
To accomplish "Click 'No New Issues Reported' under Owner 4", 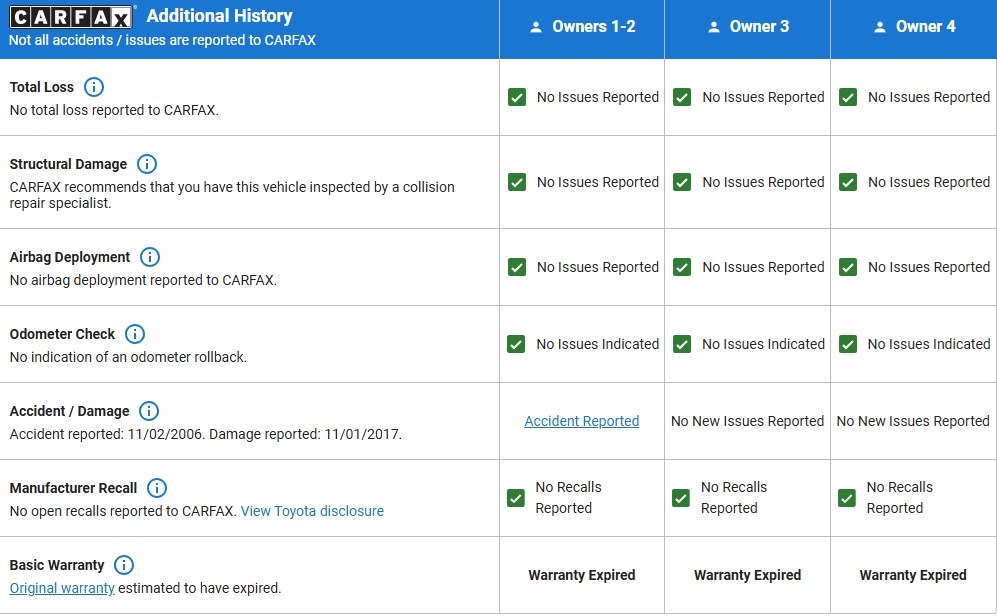I will pos(913,421).
